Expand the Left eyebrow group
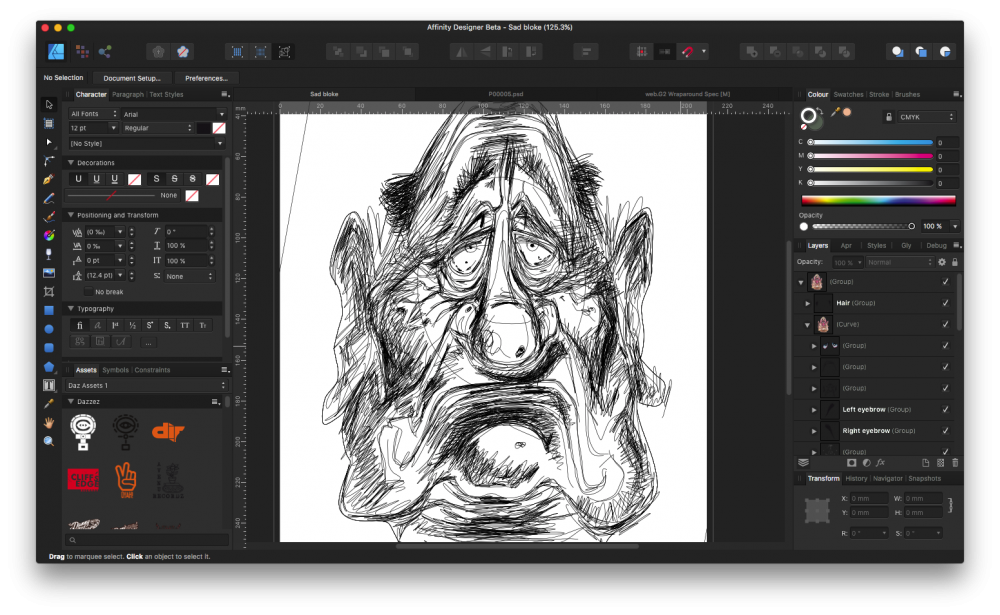Image resolution: width=1000 pixels, height=615 pixels. tap(813, 409)
